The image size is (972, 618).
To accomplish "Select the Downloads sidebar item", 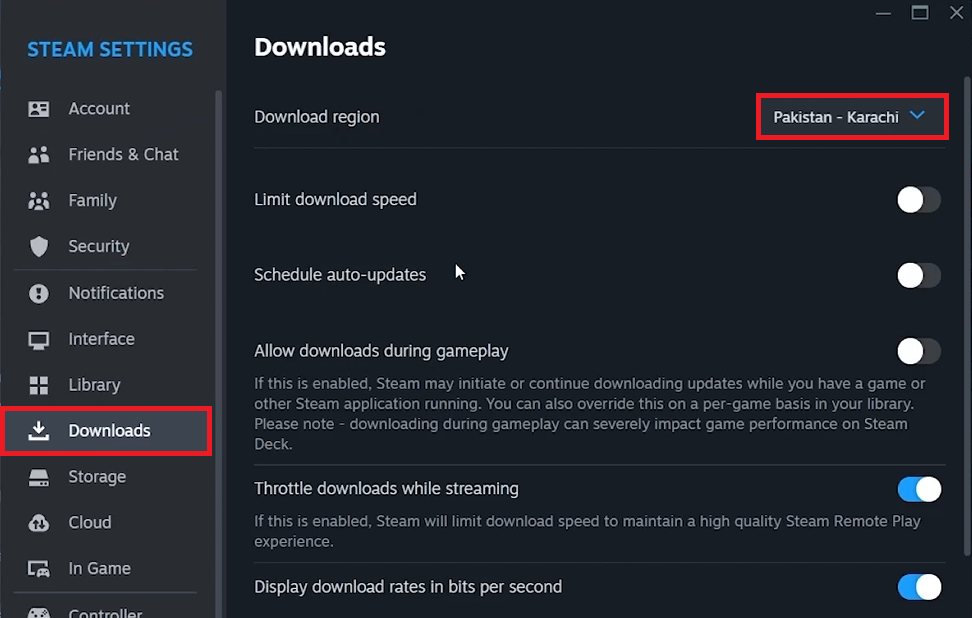I will [106, 431].
